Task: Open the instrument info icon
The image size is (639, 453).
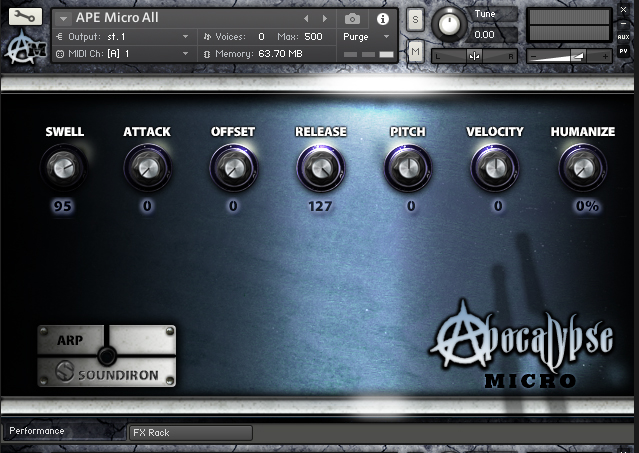Action: click(x=382, y=18)
